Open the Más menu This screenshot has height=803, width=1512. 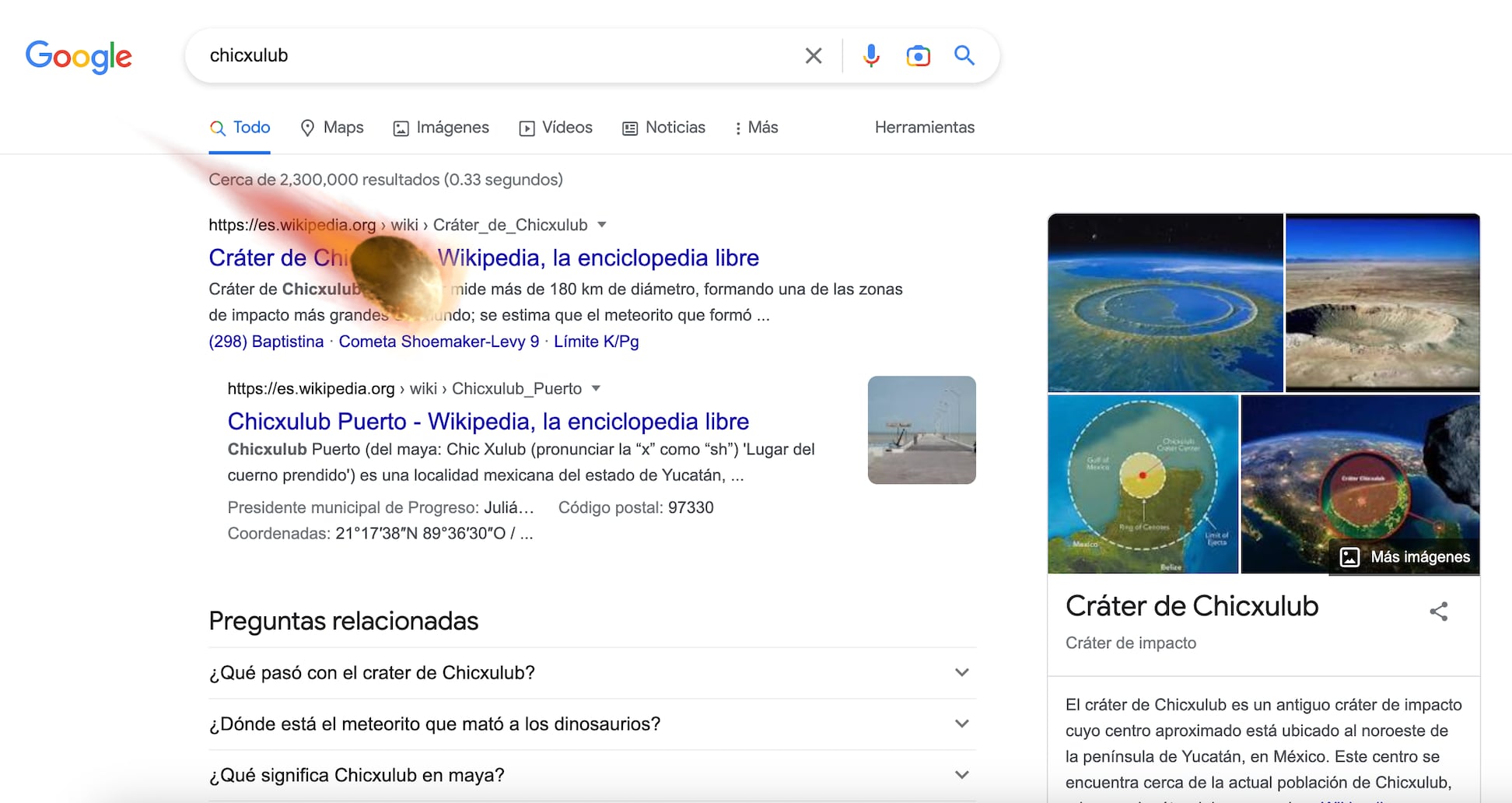756,128
